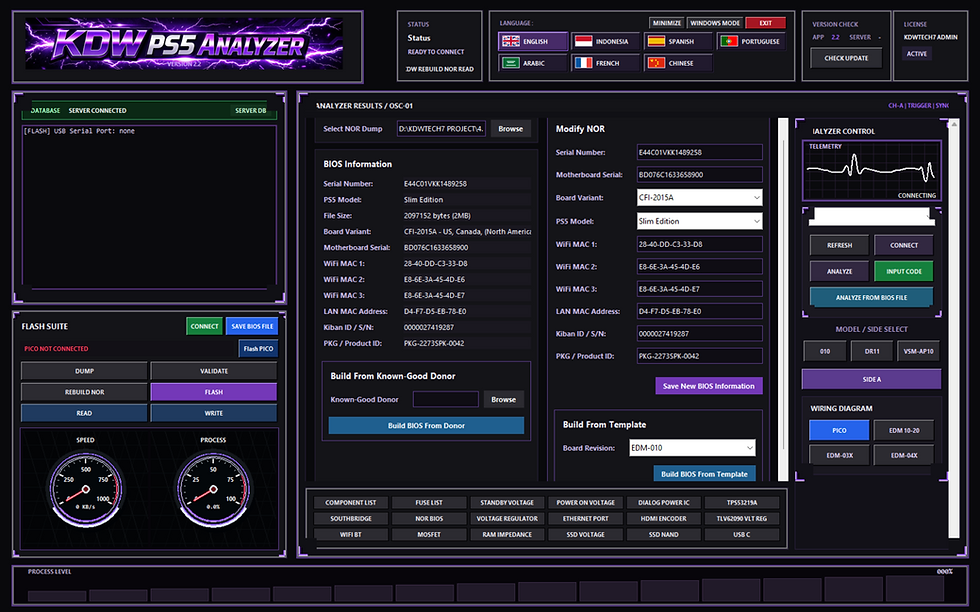Select model DR11
This screenshot has width=980, height=612.
pyautogui.click(x=872, y=351)
